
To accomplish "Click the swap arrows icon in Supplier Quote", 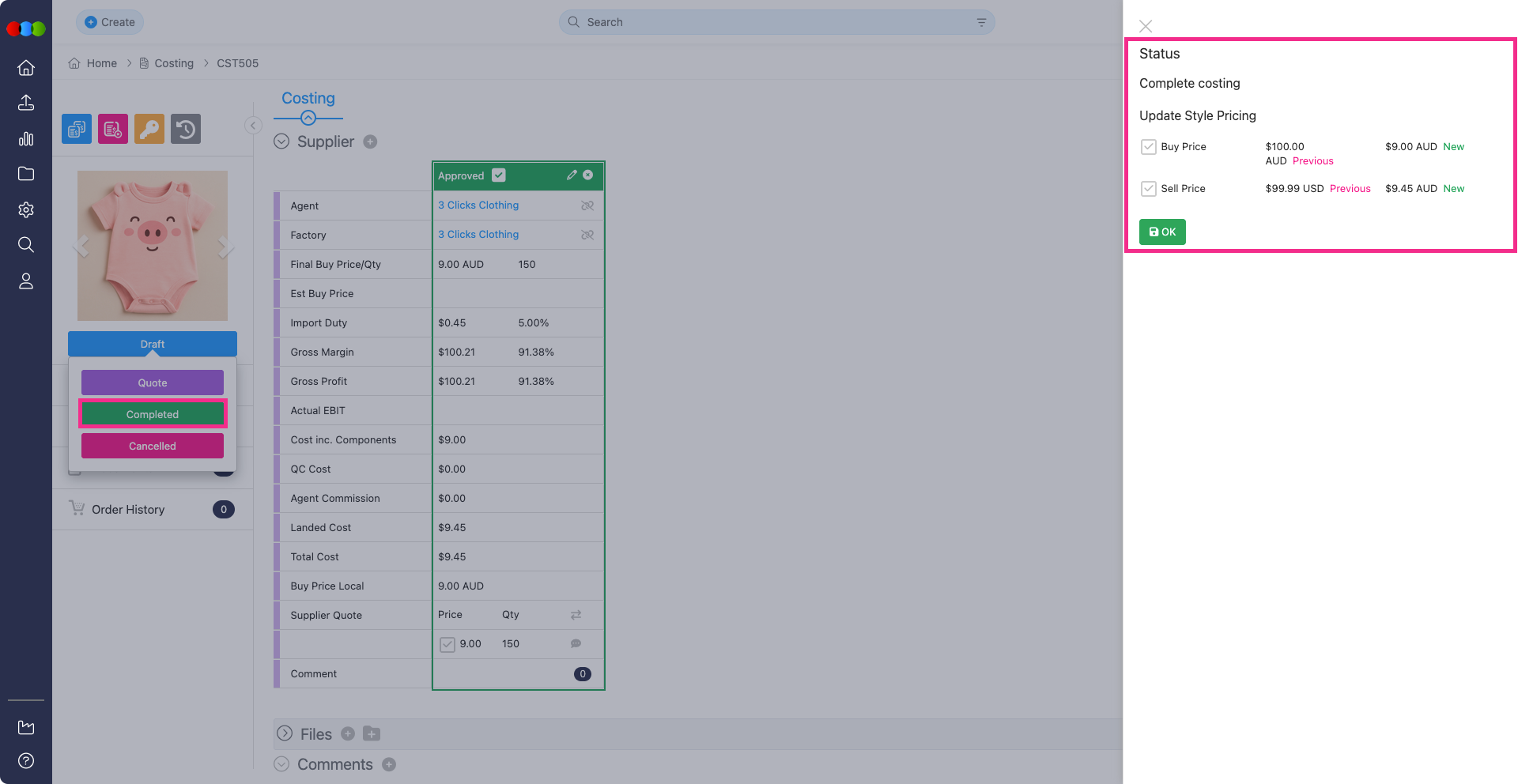I will pos(576,615).
